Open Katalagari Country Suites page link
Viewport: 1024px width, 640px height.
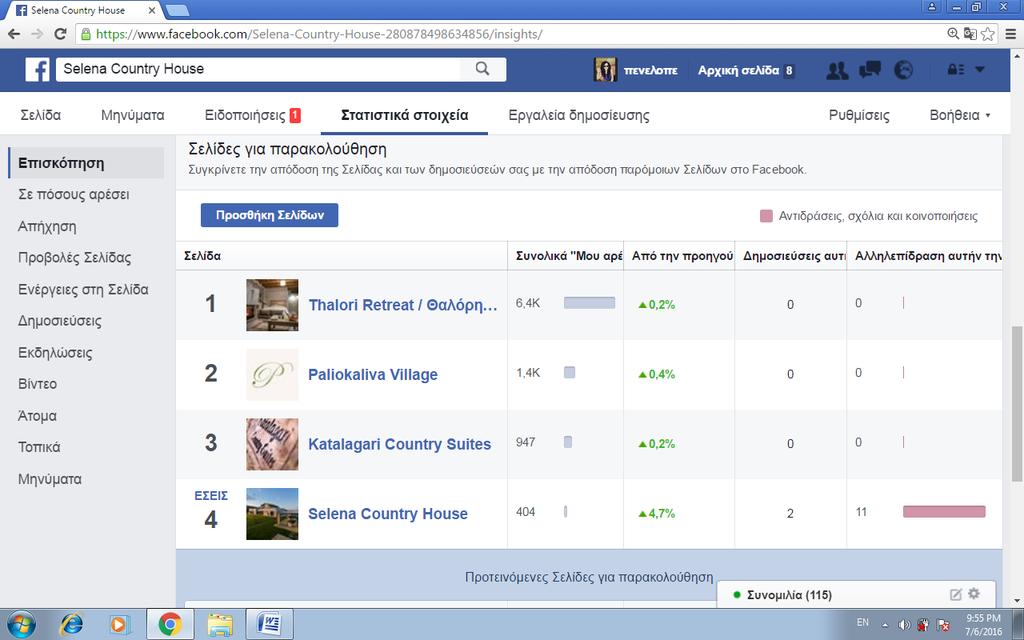click(x=400, y=444)
